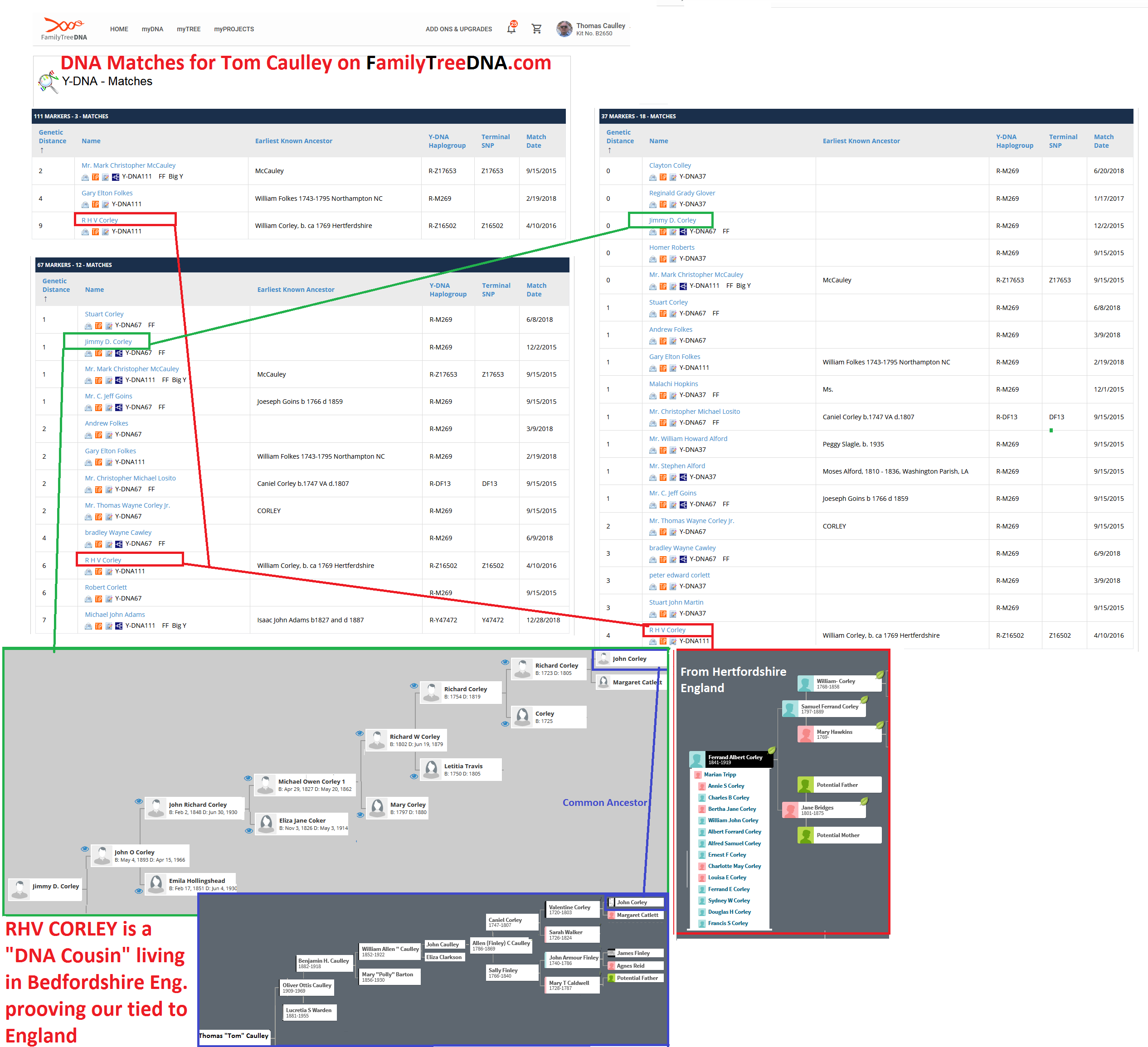Click ADD ONS & UPGRADES link
The width and height of the screenshot is (1148, 1047).
(x=458, y=29)
